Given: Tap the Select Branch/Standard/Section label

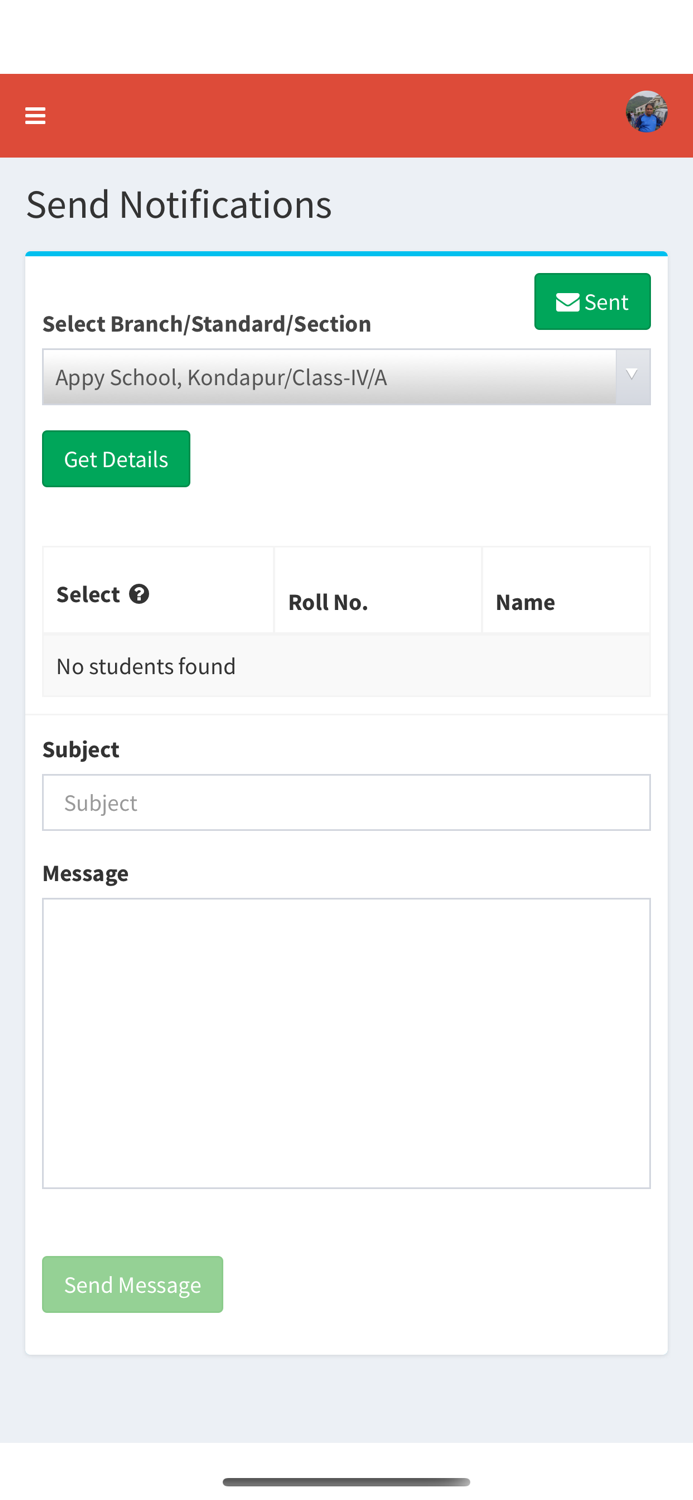Looking at the screenshot, I should coord(206,323).
